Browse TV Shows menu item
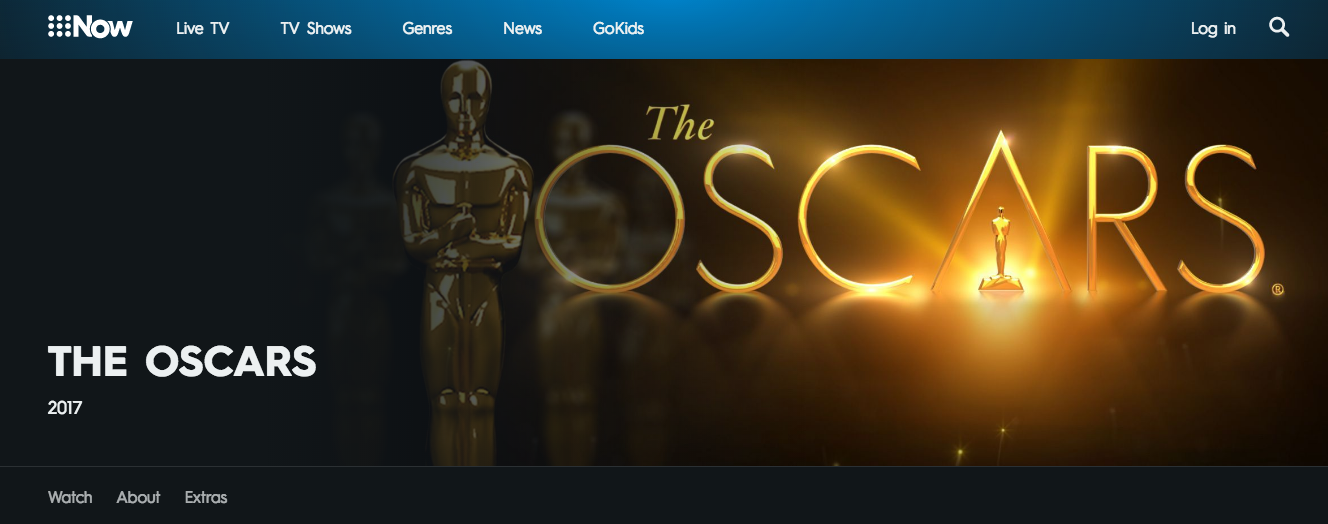Viewport: 1328px width, 524px height. [x=316, y=28]
